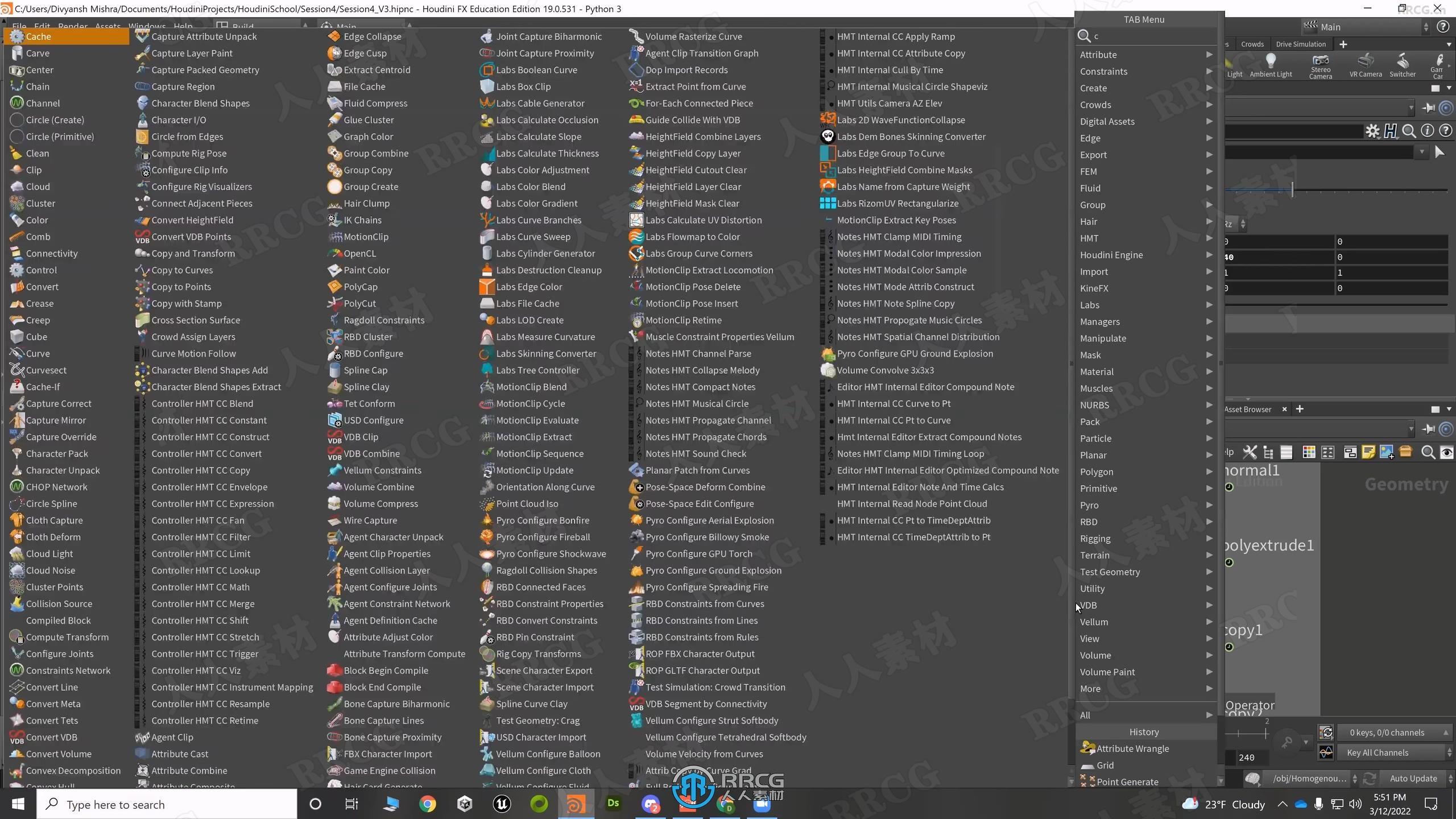Screen dimensions: 1456x819
Task: Open Unreal Engine from the taskbar
Action: pos(502,804)
